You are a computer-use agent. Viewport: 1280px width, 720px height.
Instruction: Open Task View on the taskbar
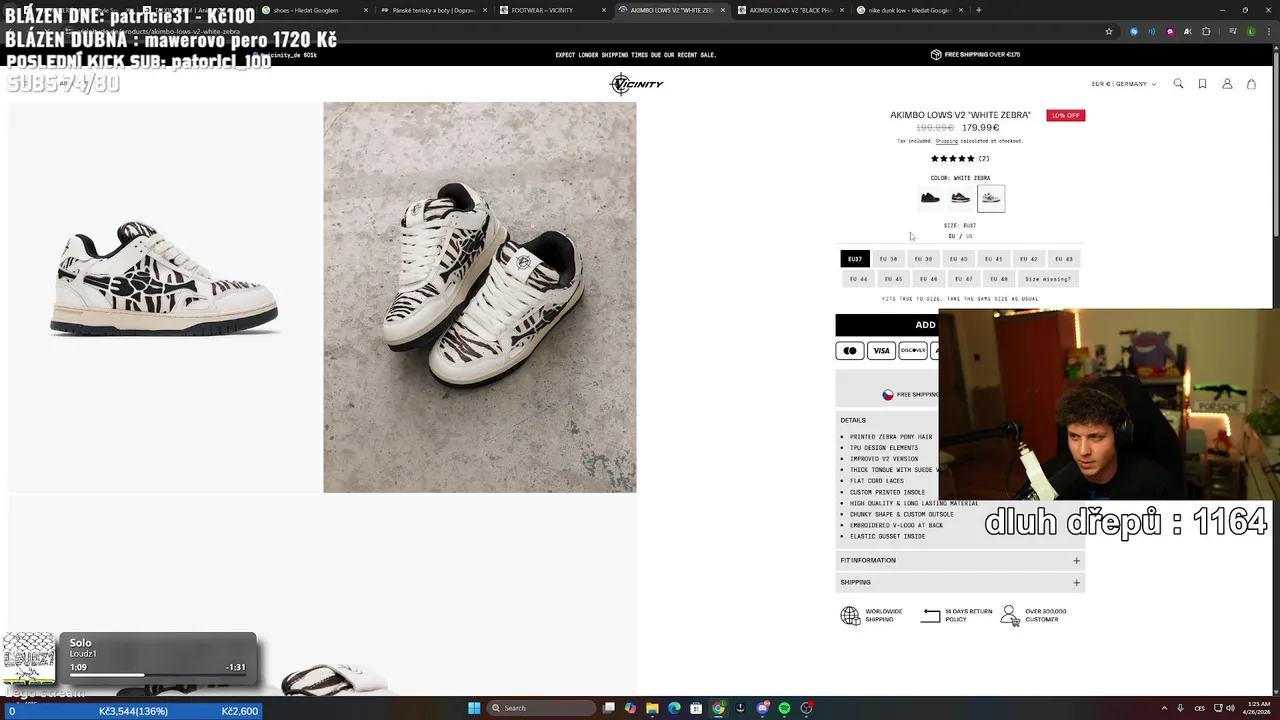pyautogui.click(x=608, y=708)
